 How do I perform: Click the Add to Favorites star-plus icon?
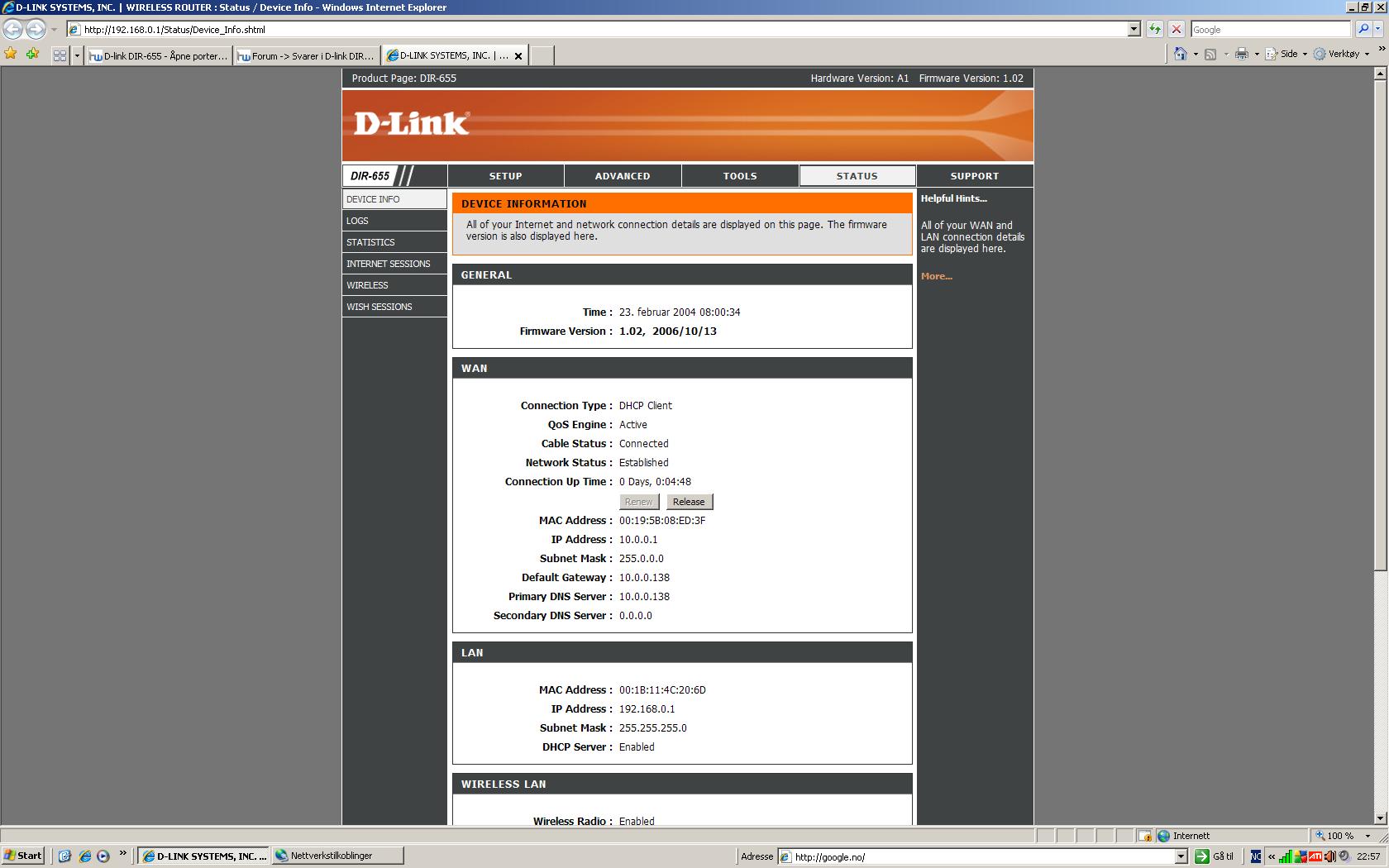coord(32,54)
